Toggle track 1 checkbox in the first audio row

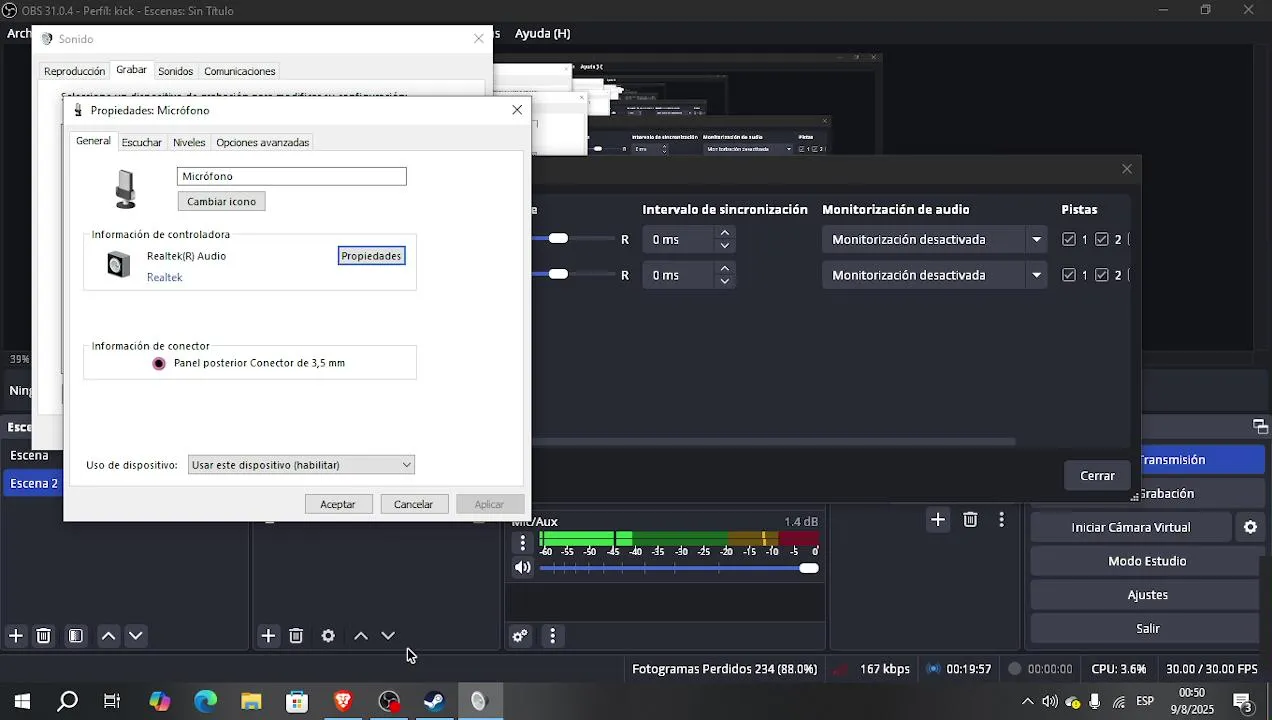[1069, 239]
